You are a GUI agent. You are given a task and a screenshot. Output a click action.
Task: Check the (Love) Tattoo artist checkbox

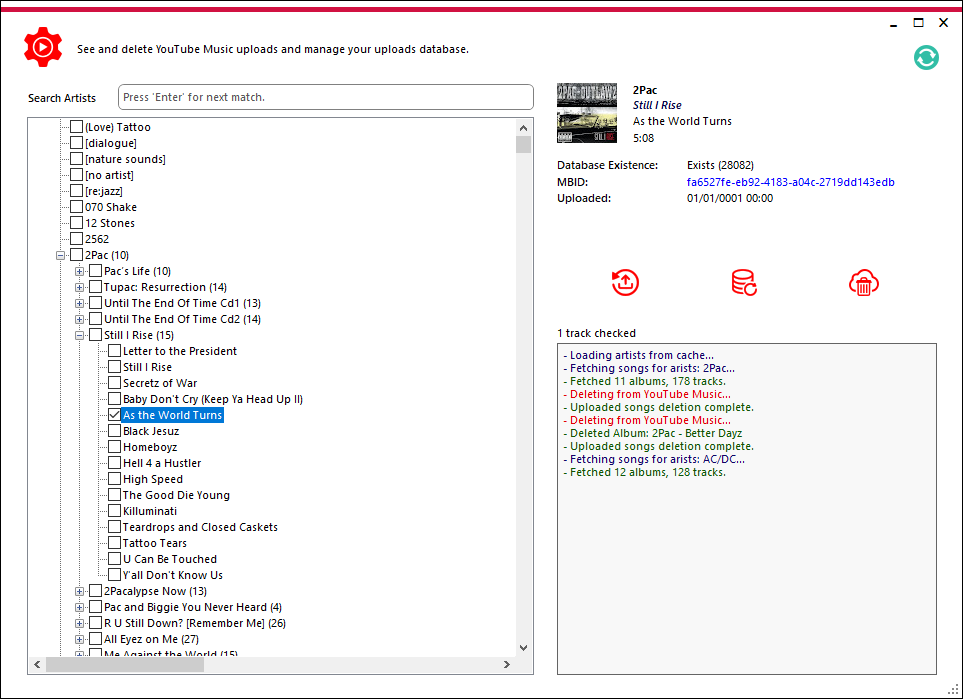tap(76, 127)
